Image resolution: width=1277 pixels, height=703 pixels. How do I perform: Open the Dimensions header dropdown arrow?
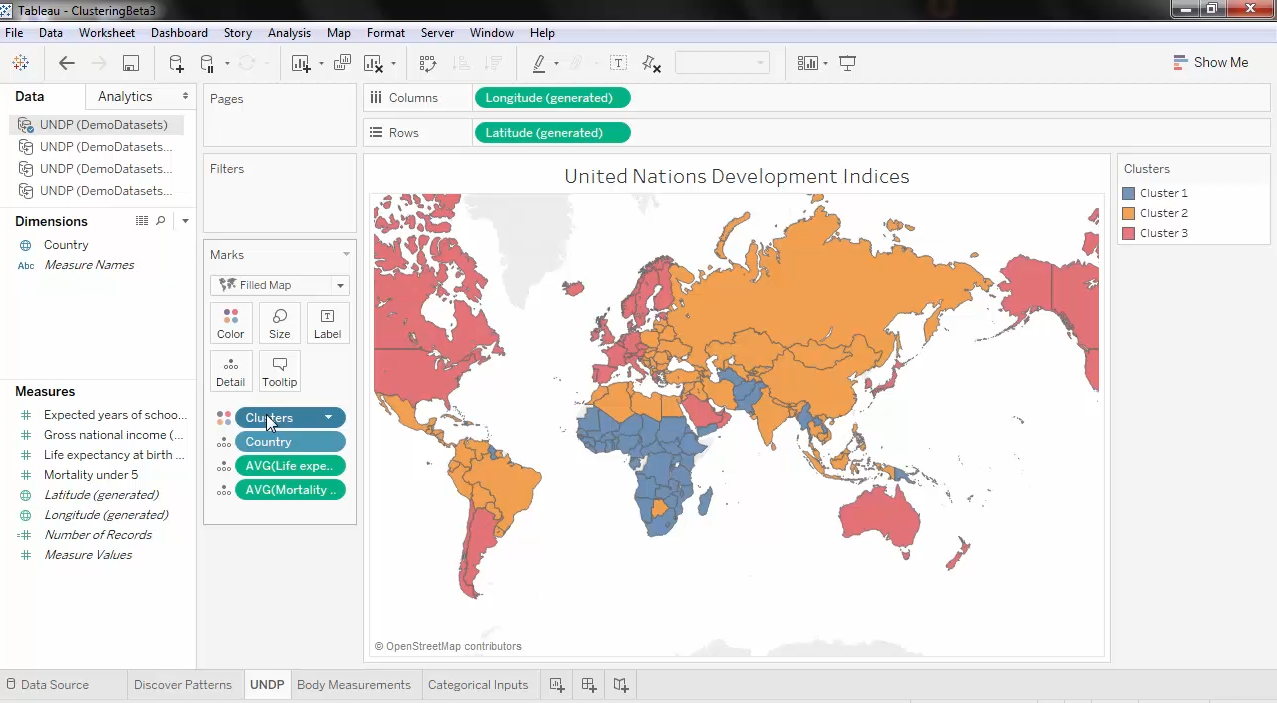(x=185, y=222)
